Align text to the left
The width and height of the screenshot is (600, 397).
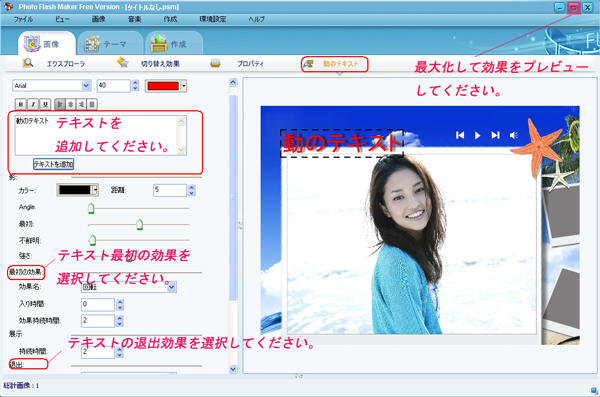point(60,104)
